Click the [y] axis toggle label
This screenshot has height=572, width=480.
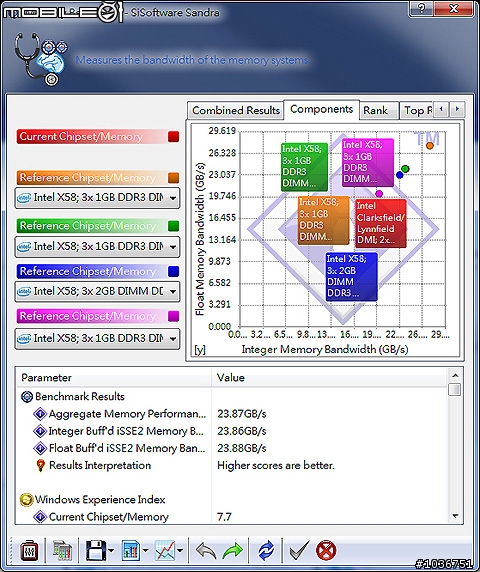pos(200,350)
